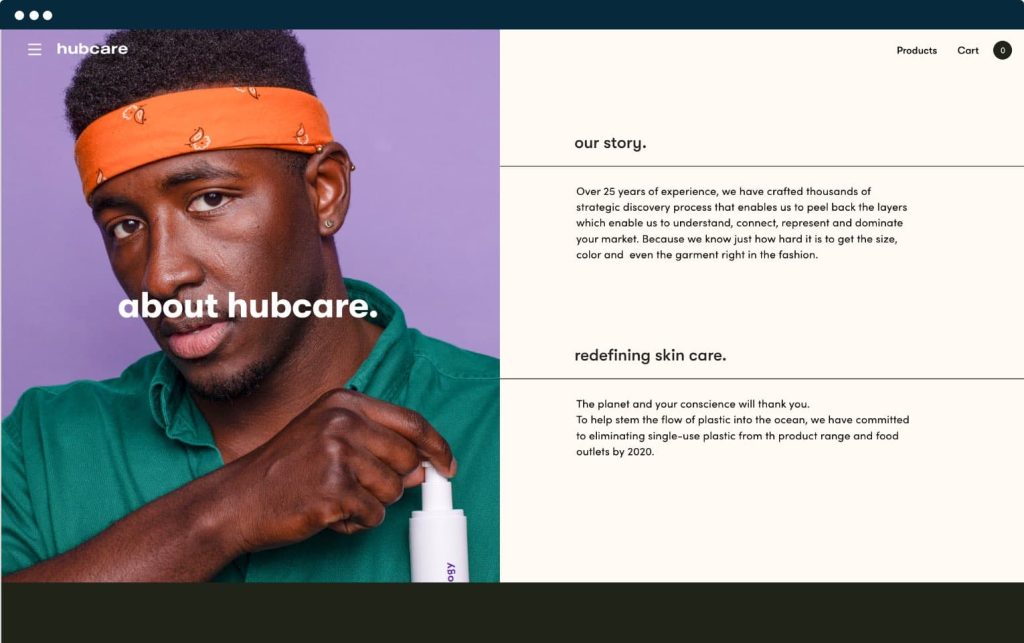Image resolution: width=1024 pixels, height=643 pixels.
Task: Click the cart item count badge
Action: tap(1002, 50)
